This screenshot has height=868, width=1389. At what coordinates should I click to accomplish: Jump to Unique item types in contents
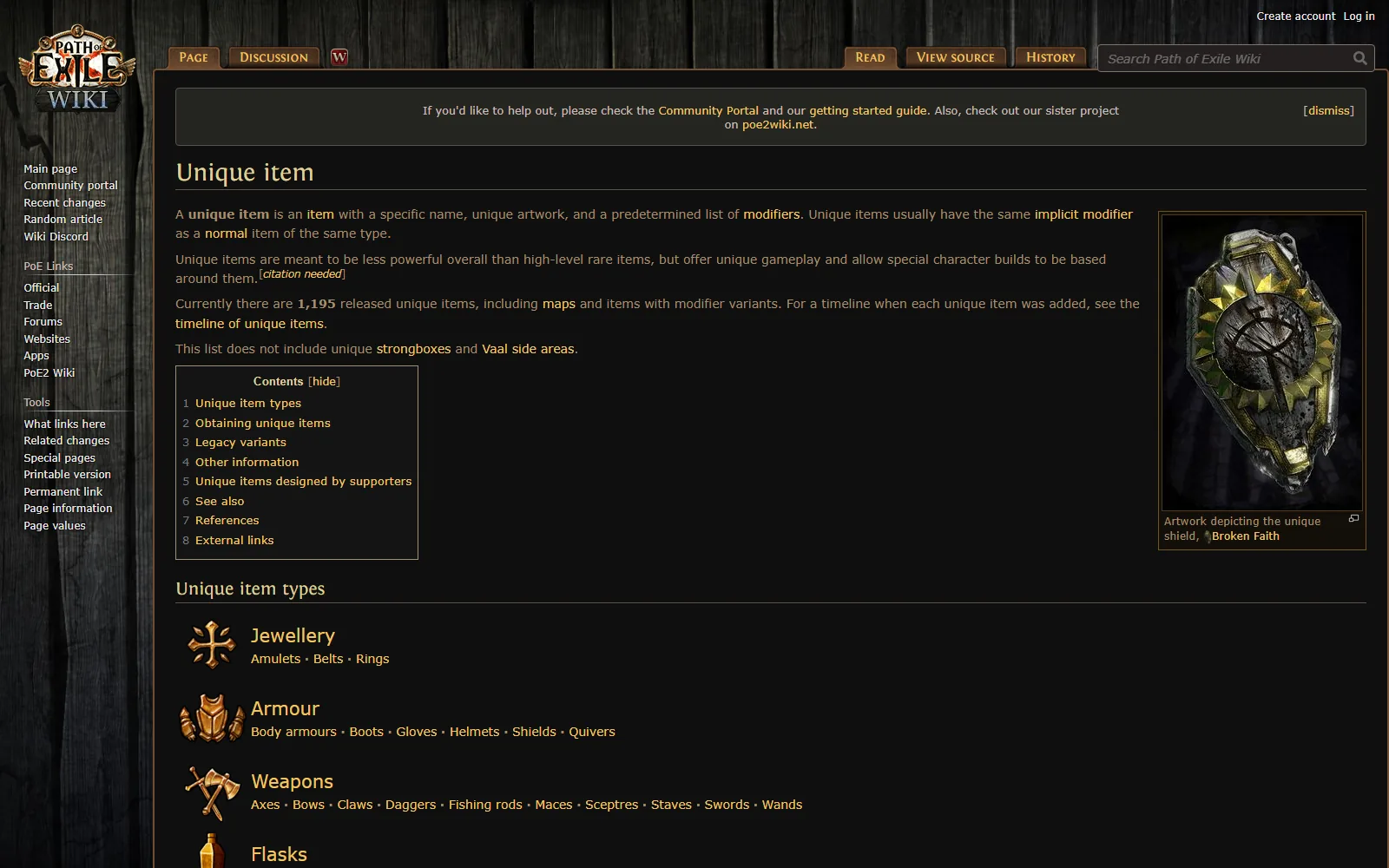pyautogui.click(x=248, y=403)
